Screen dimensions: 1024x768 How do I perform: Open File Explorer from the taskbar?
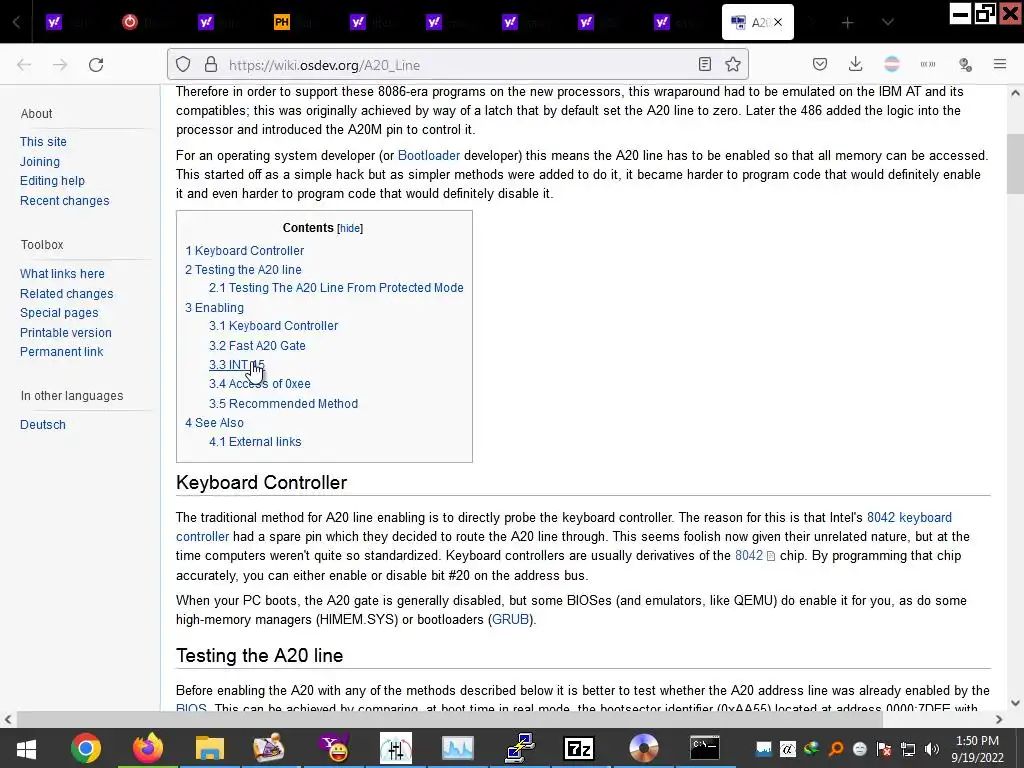tap(210, 748)
